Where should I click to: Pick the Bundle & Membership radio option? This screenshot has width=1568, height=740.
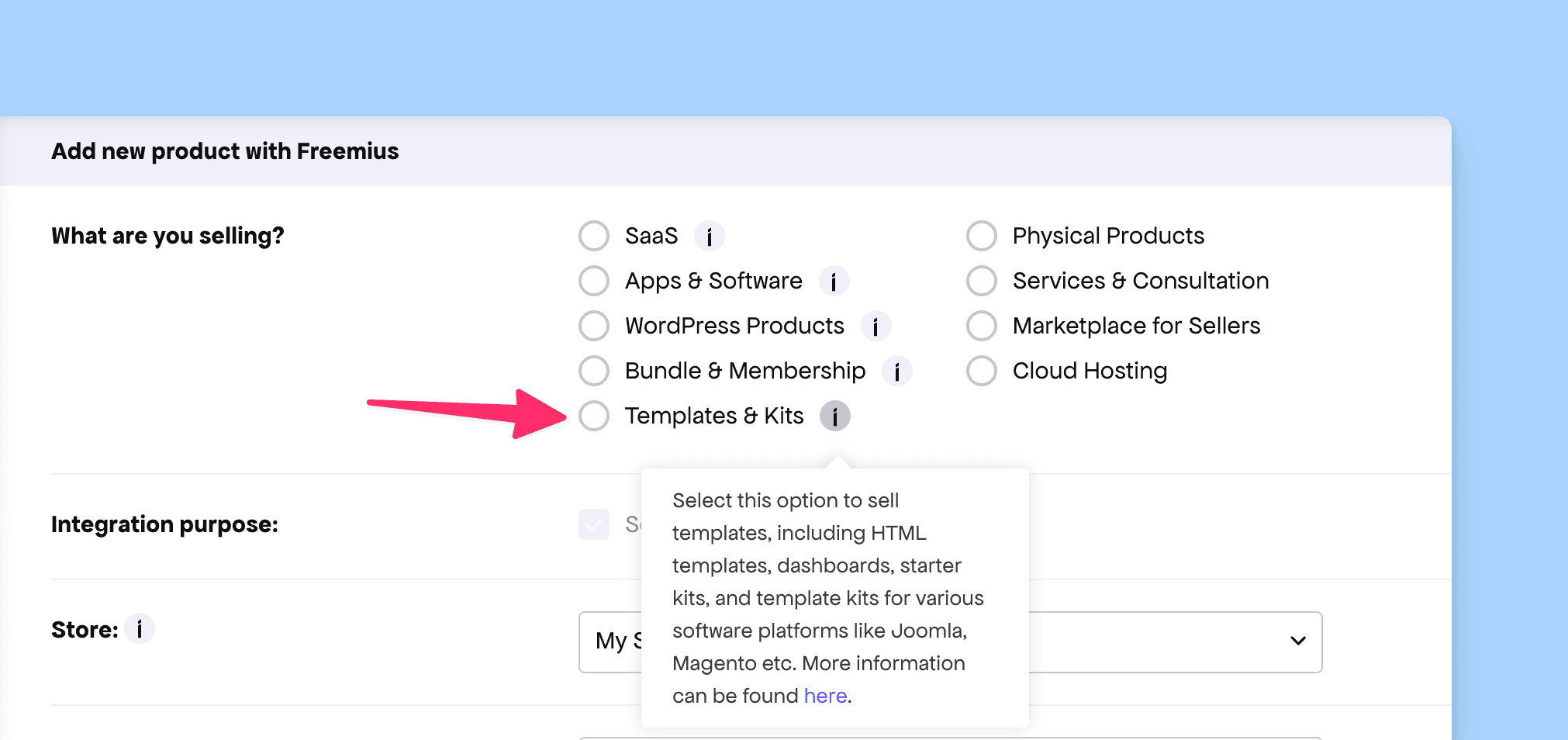[594, 371]
